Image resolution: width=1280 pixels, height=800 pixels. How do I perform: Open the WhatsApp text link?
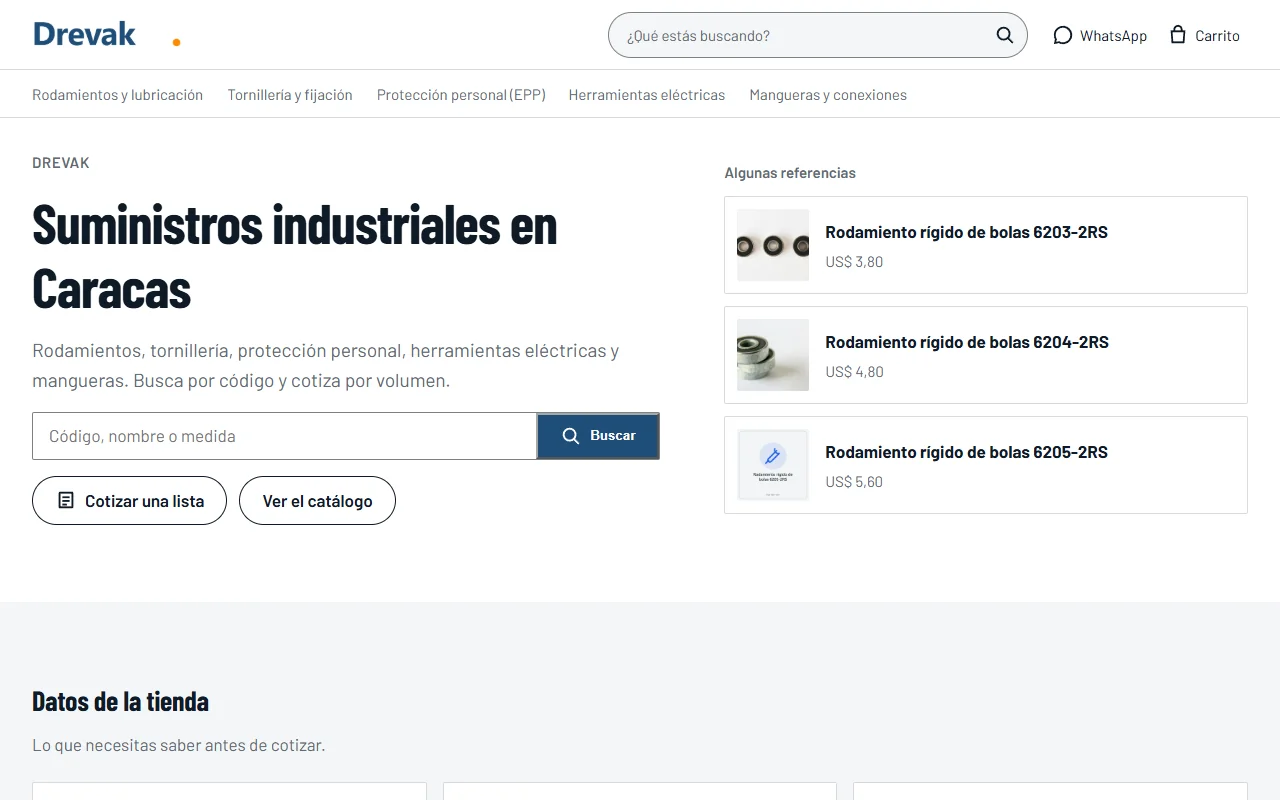pos(1113,35)
